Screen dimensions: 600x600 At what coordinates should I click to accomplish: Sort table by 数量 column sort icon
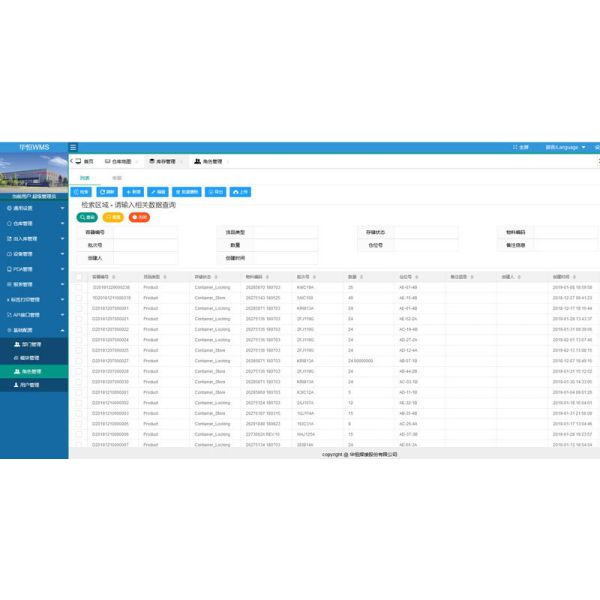[361, 277]
